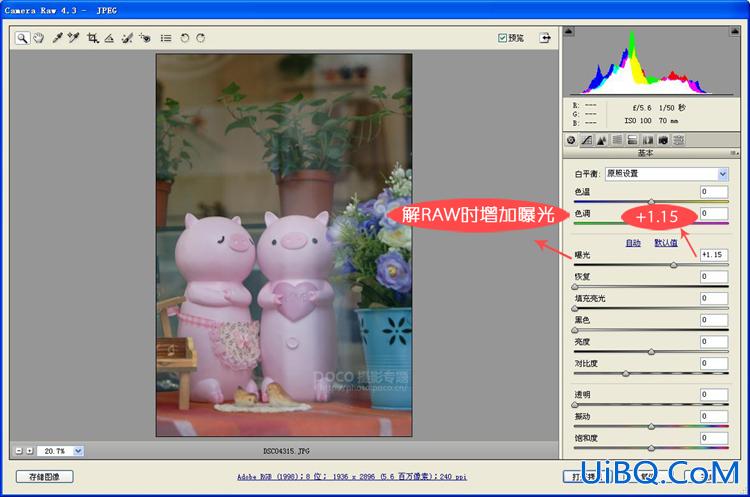Click the 恢复 recovery value field
Screen dimensions: 750x497
pyautogui.click(x=714, y=276)
